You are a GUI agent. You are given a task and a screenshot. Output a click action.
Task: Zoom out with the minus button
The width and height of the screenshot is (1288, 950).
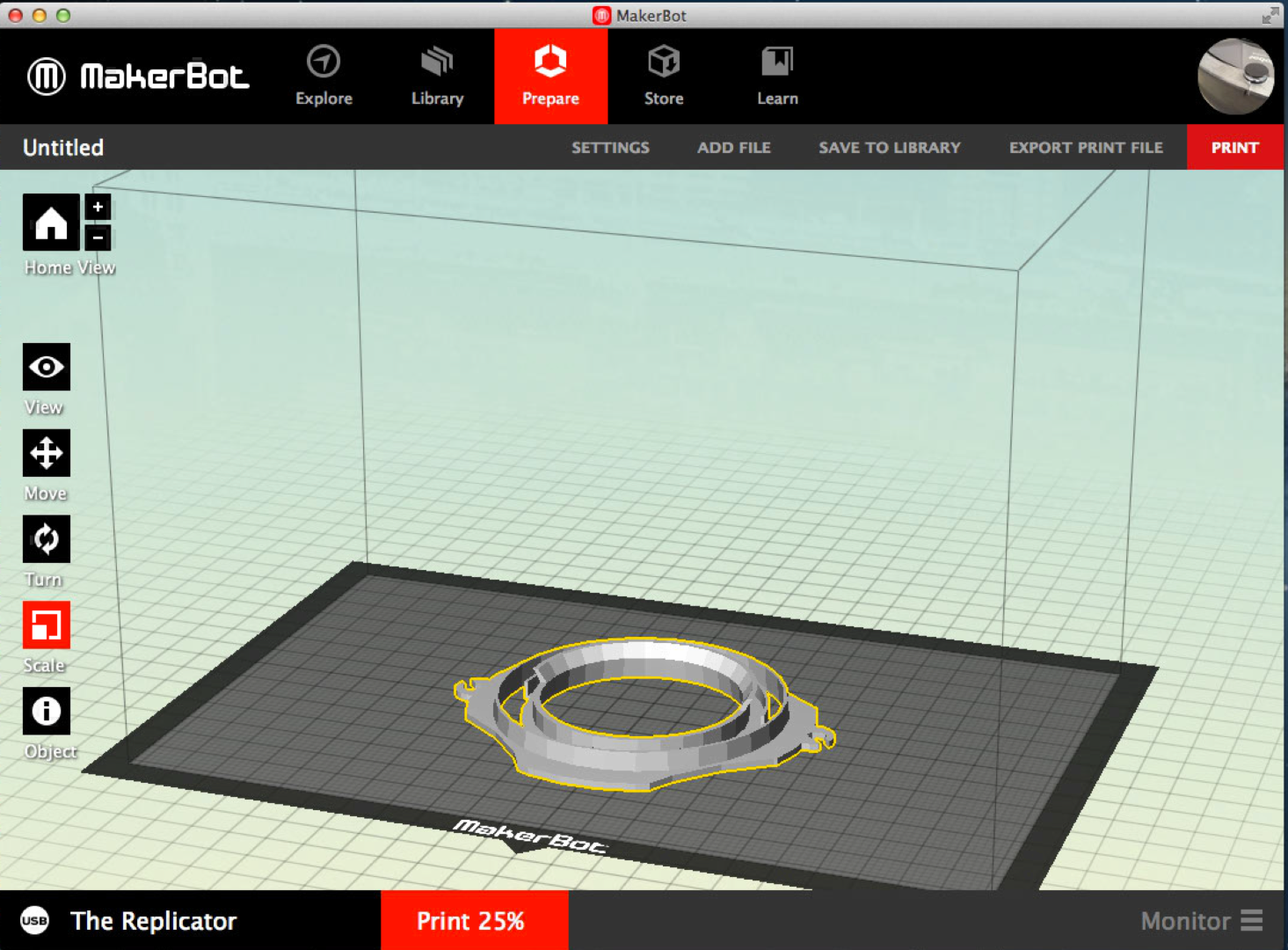[98, 237]
